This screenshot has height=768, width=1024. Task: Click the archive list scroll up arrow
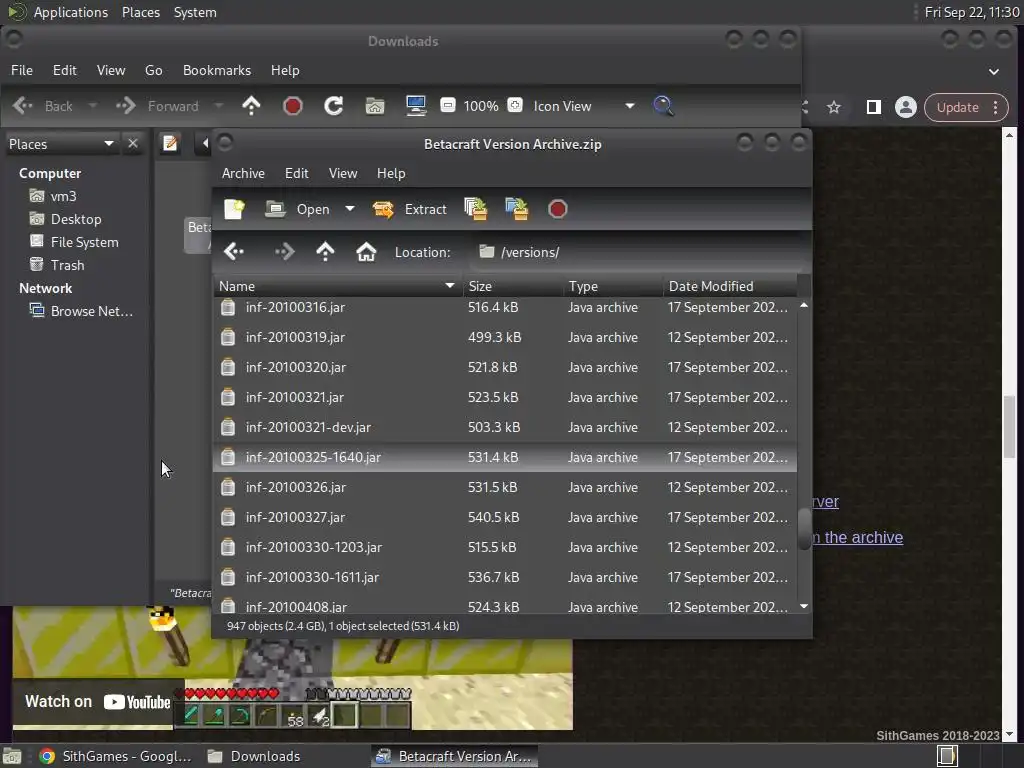coord(804,305)
